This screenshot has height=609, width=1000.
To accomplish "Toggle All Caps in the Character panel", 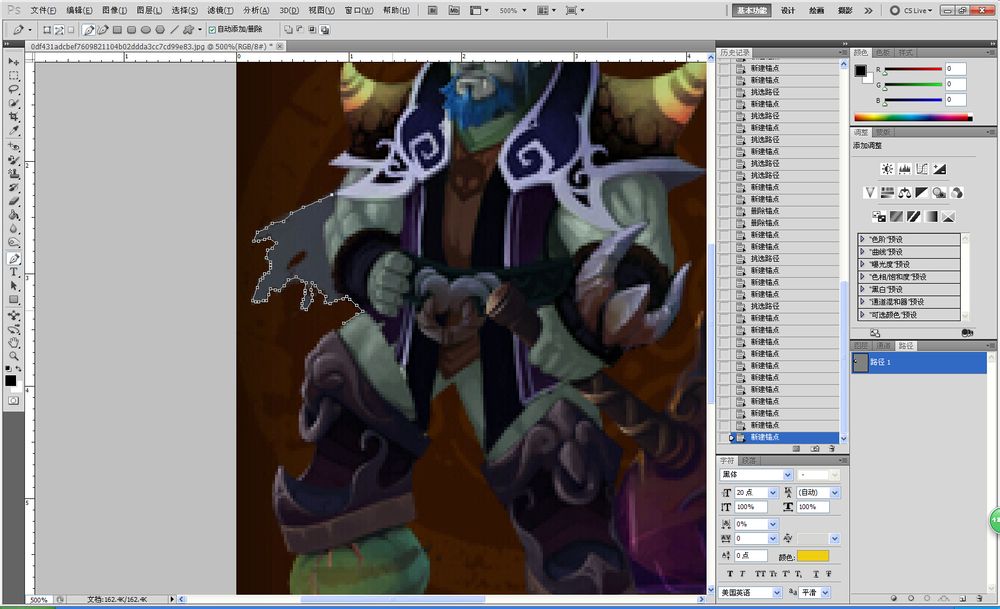I will [760, 574].
